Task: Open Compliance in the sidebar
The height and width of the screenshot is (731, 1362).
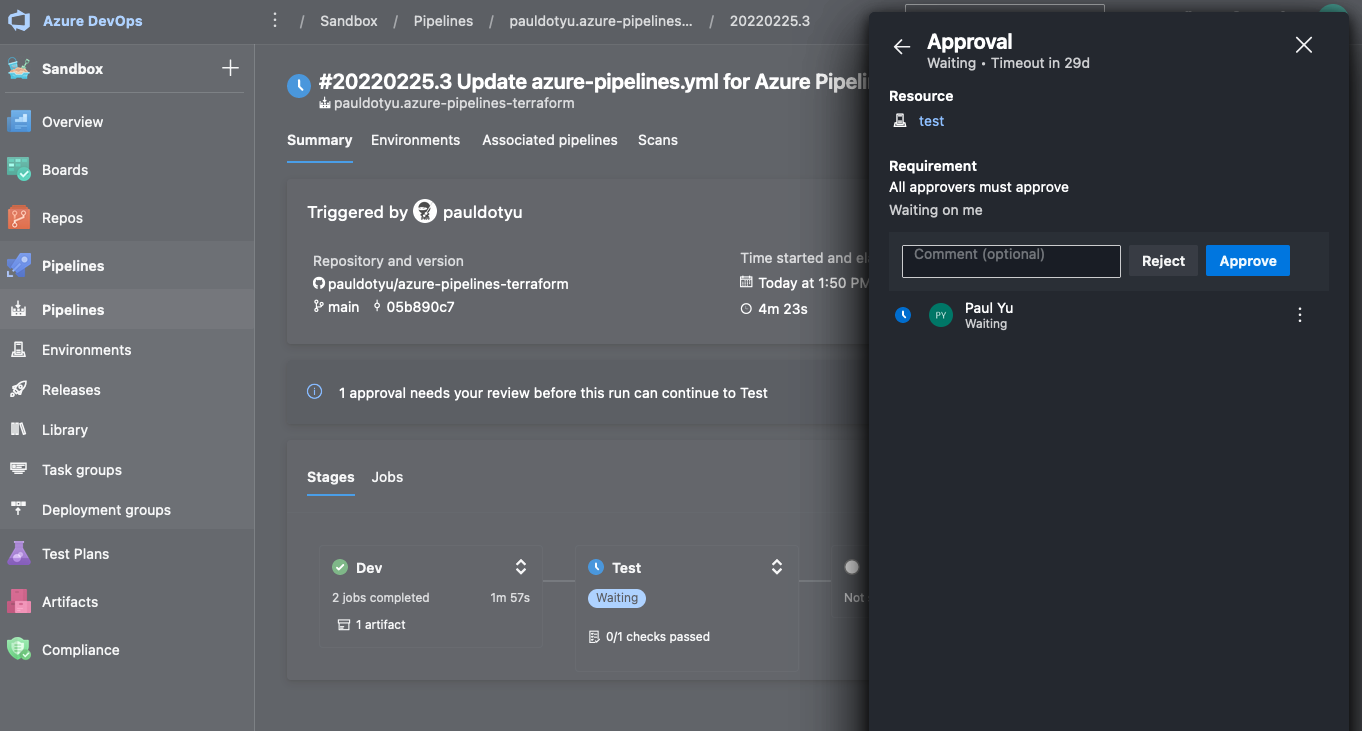Action: 80,650
